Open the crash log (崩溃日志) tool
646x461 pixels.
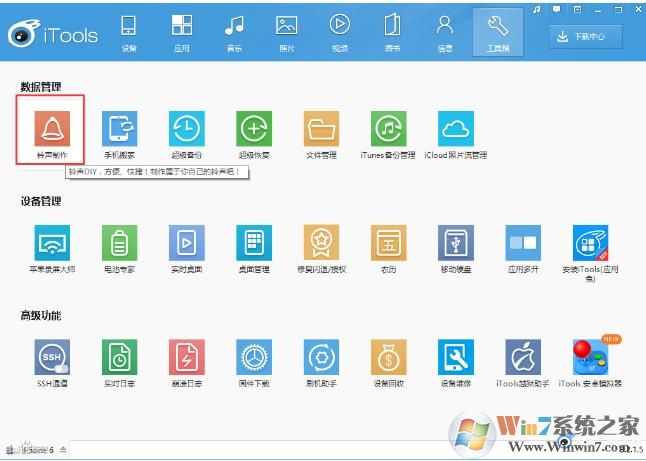[187, 357]
